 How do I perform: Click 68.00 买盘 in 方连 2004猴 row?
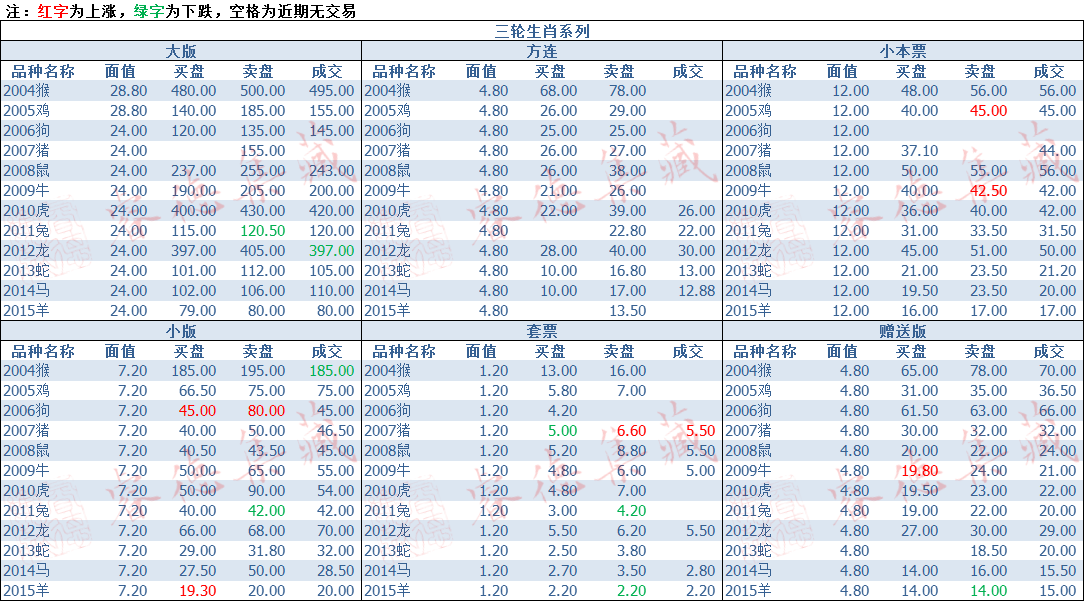pyautogui.click(x=559, y=91)
